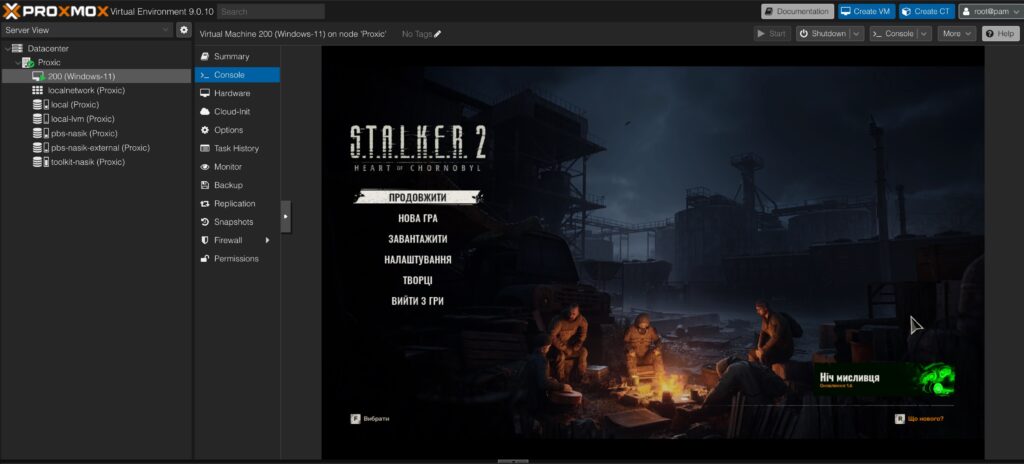Click the Proxmox logo
Viewport: 1024px width, 464px height.
coord(56,11)
